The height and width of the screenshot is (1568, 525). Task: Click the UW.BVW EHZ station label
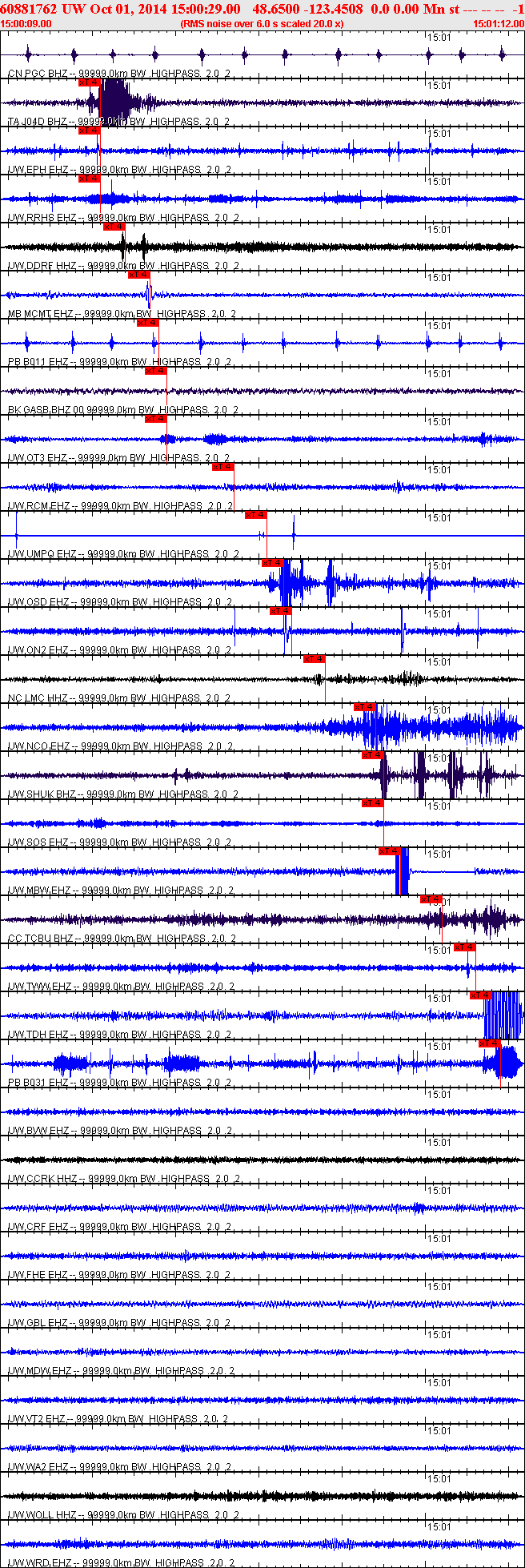[x=120, y=1131]
